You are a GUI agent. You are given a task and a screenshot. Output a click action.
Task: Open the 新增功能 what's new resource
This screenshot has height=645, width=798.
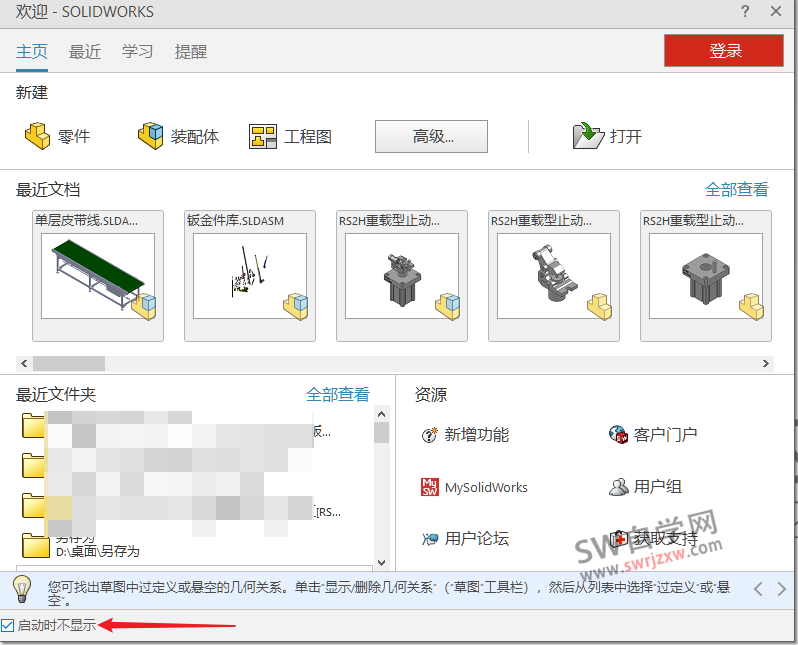point(465,435)
